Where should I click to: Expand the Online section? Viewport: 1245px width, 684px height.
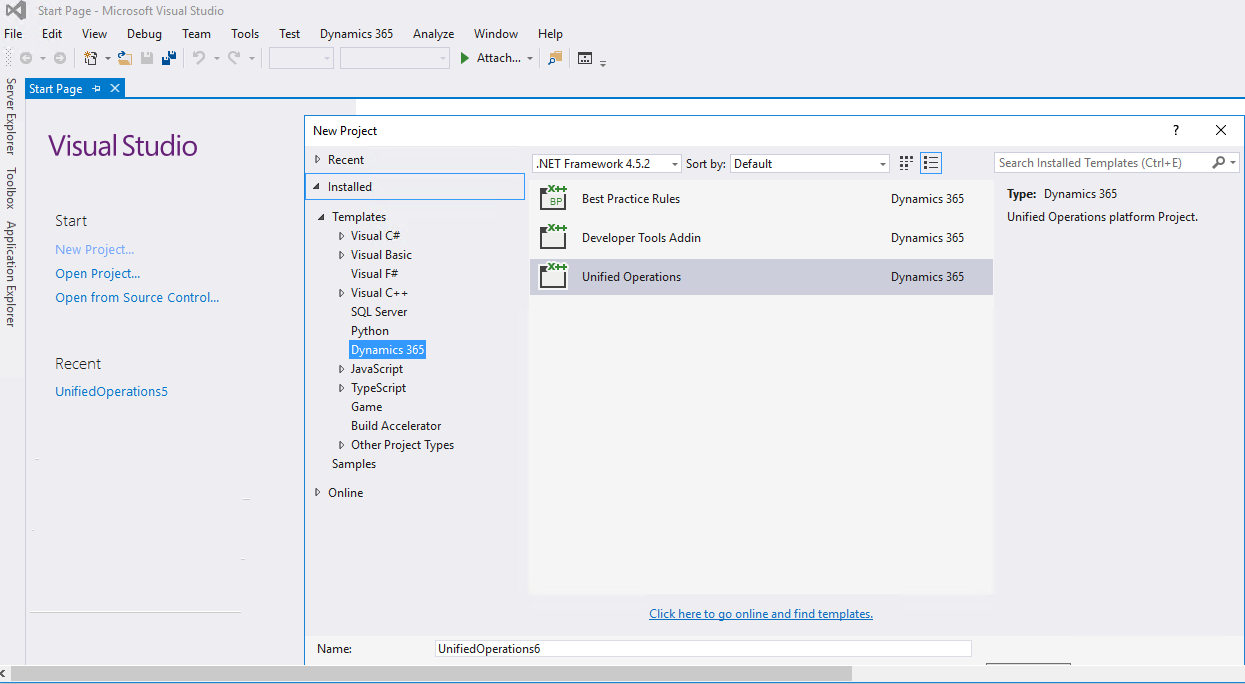317,492
